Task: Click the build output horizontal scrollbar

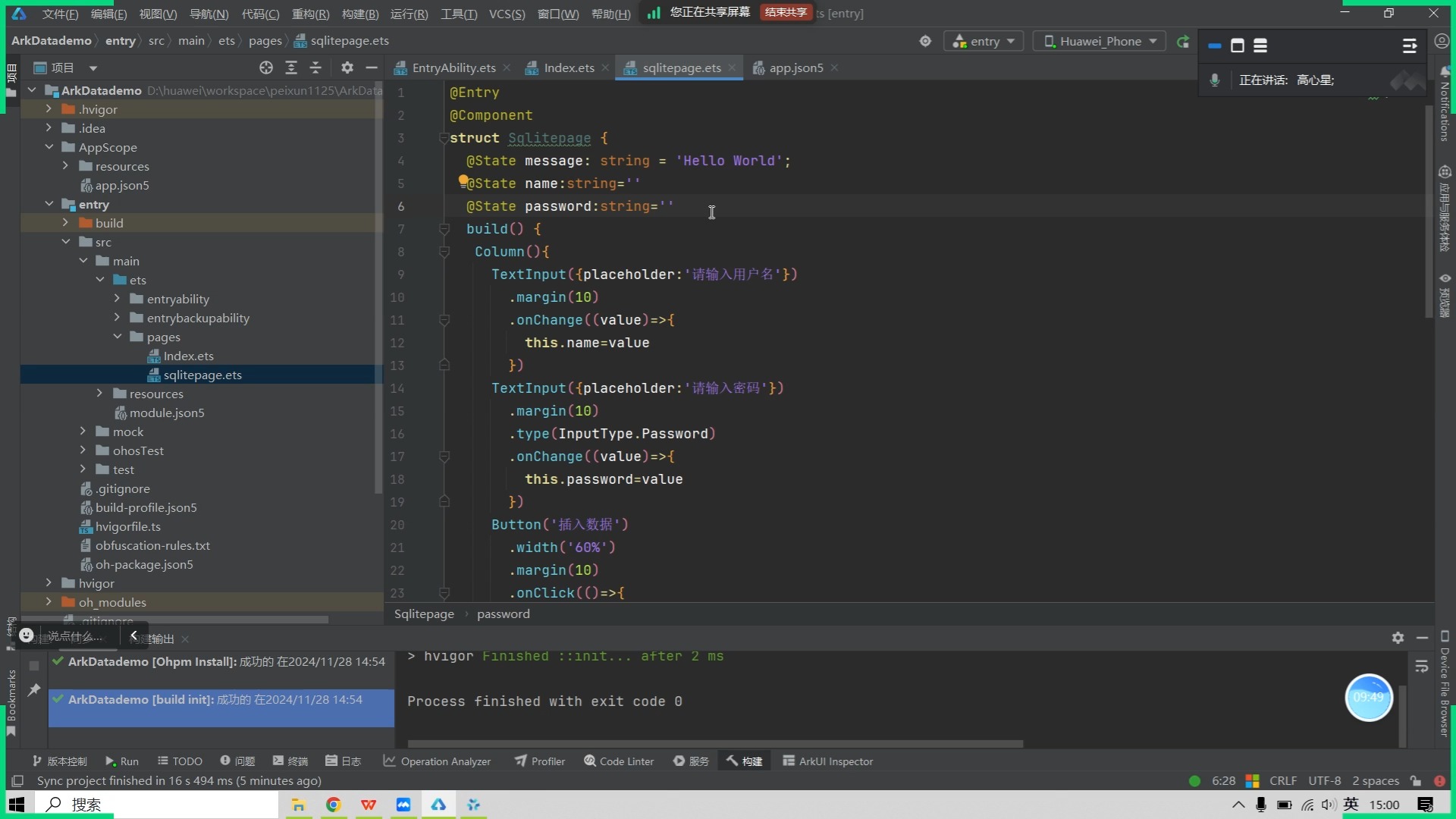Action: coord(714,744)
